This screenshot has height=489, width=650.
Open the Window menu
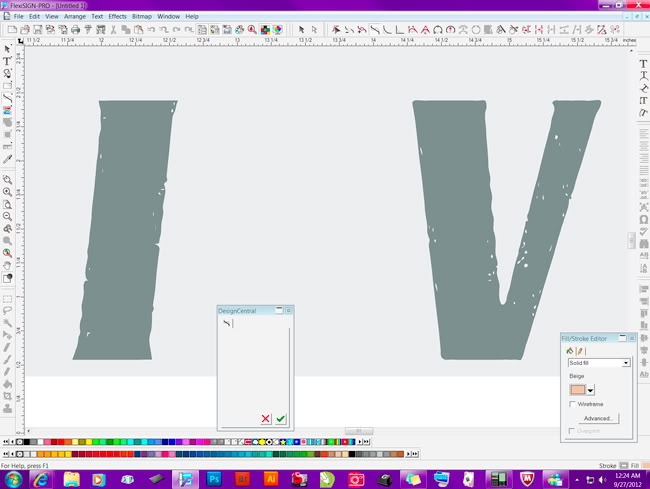[x=168, y=16]
